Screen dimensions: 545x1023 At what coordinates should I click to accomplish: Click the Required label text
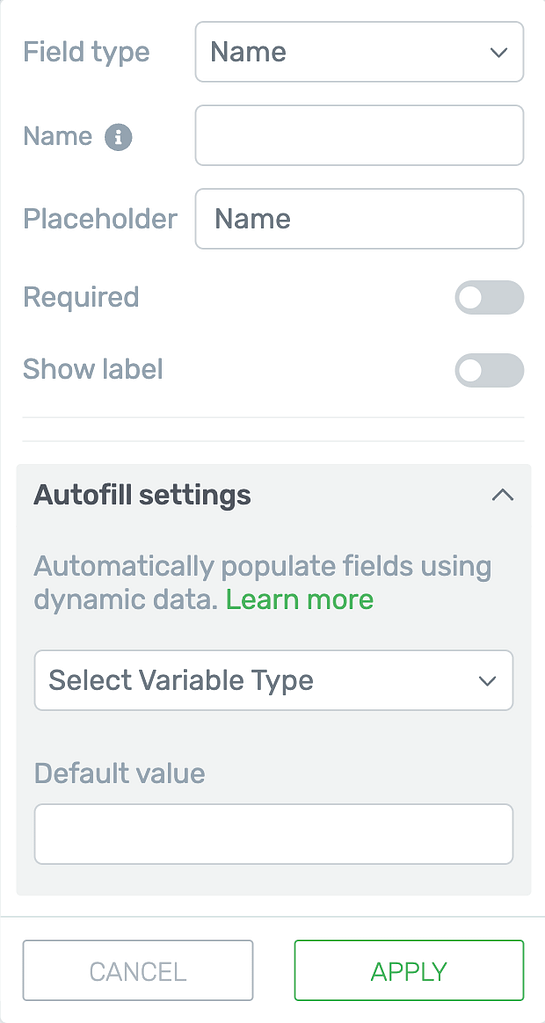pos(81,297)
